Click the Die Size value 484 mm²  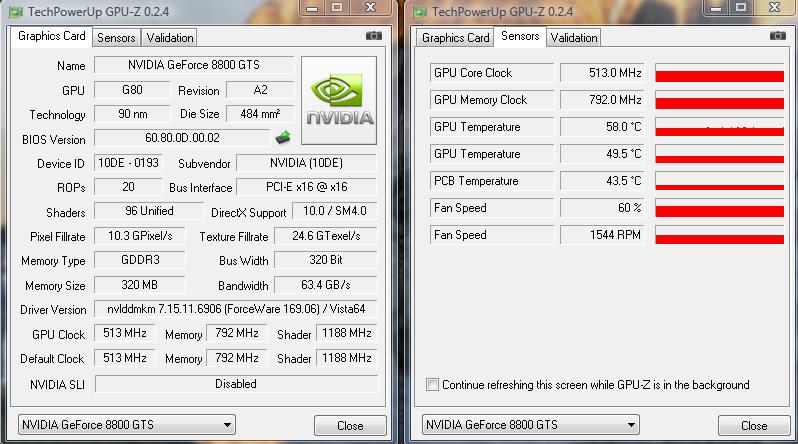click(x=260, y=114)
